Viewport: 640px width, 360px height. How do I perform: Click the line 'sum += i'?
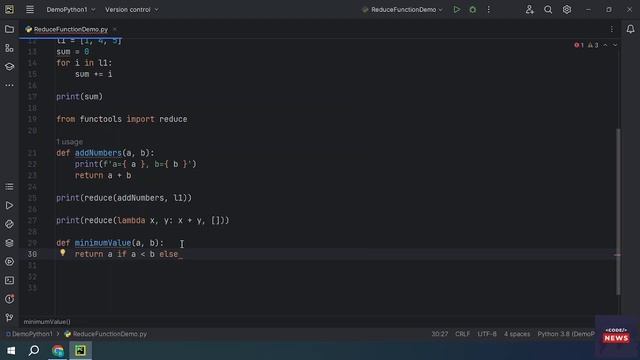(93, 74)
